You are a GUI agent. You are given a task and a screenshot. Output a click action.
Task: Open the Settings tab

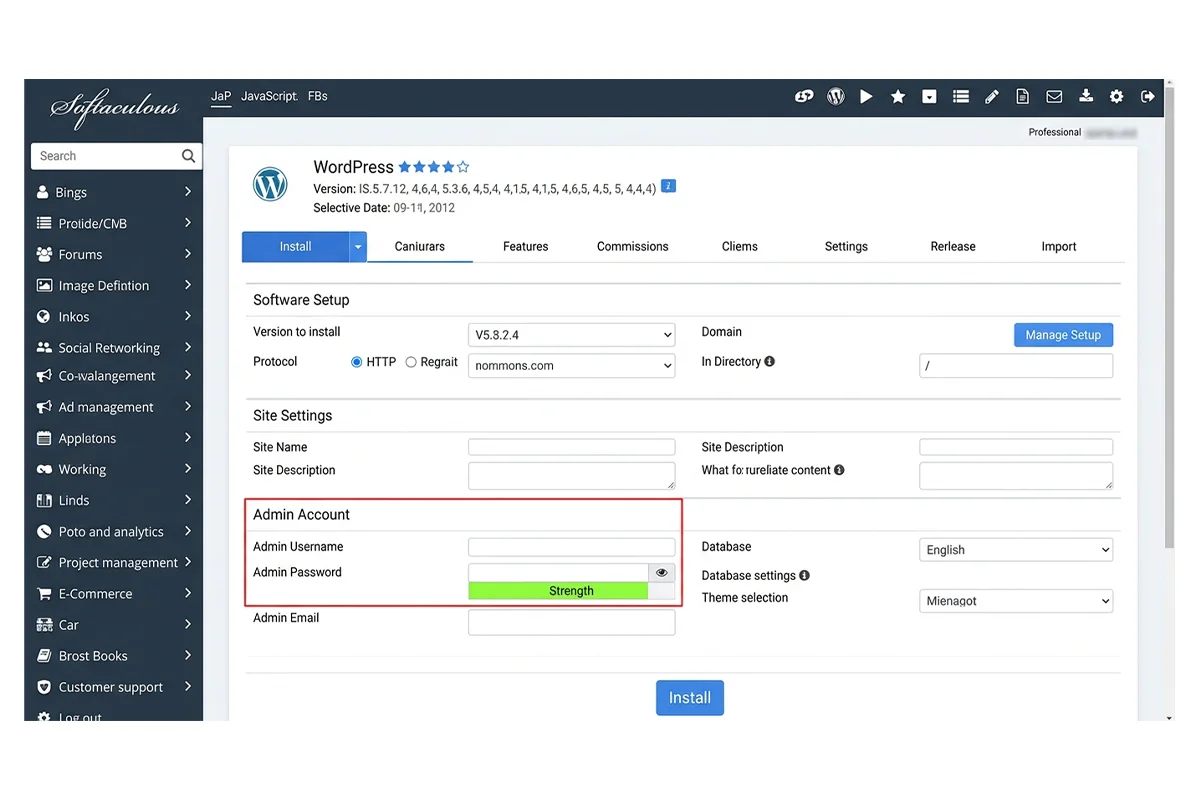[x=846, y=246]
